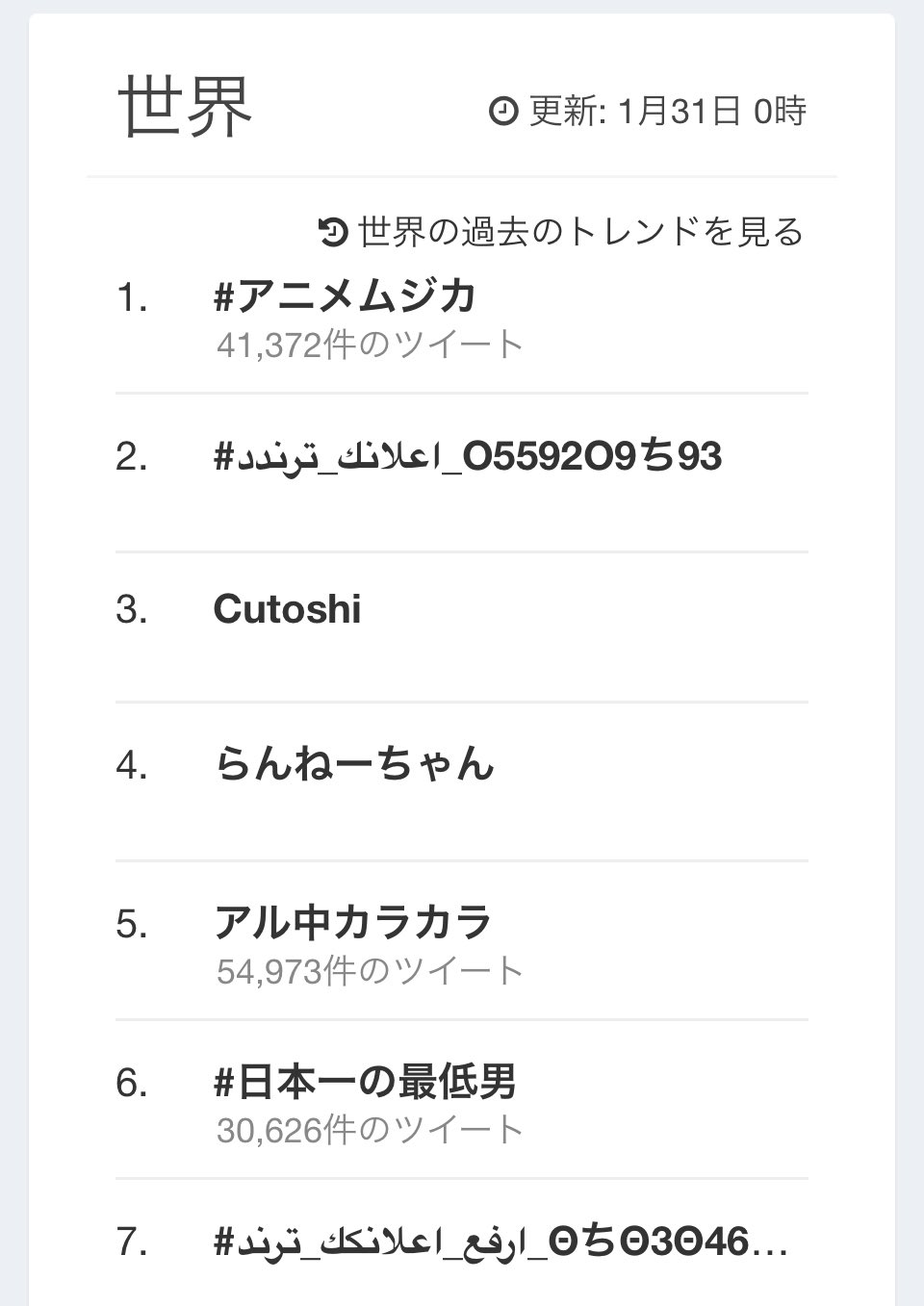
Task: Click rank number 1 in the list
Action: pyautogui.click(x=132, y=298)
